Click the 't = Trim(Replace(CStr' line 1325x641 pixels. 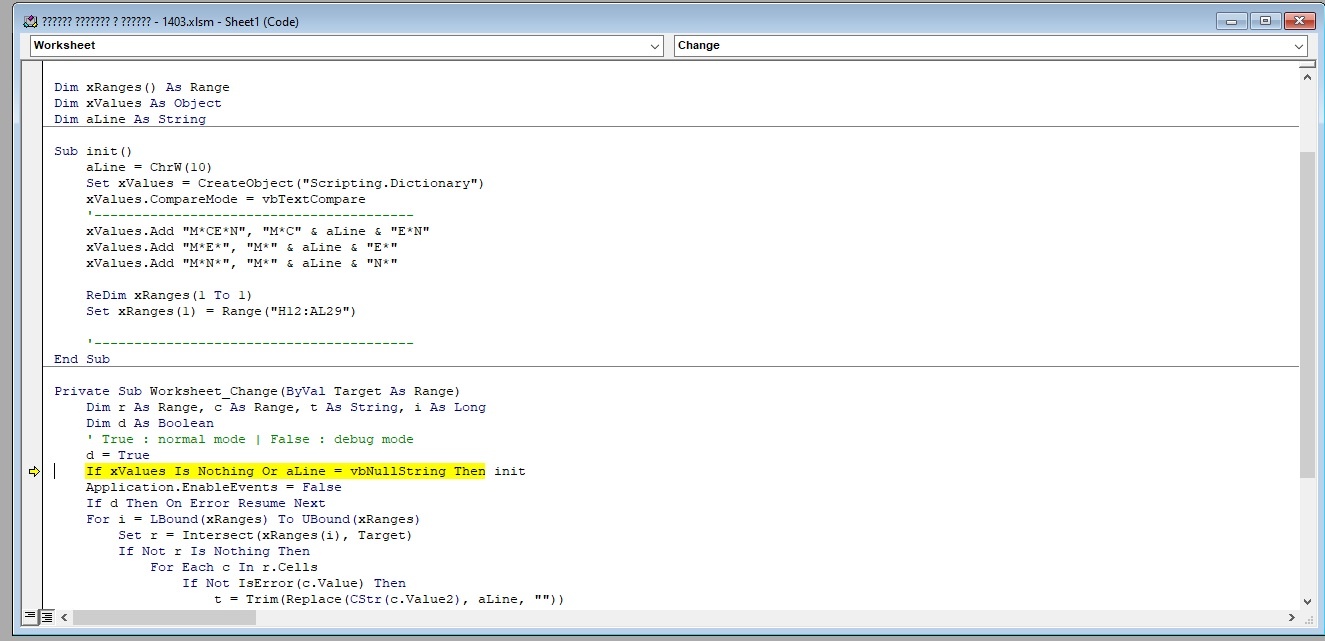(390, 599)
